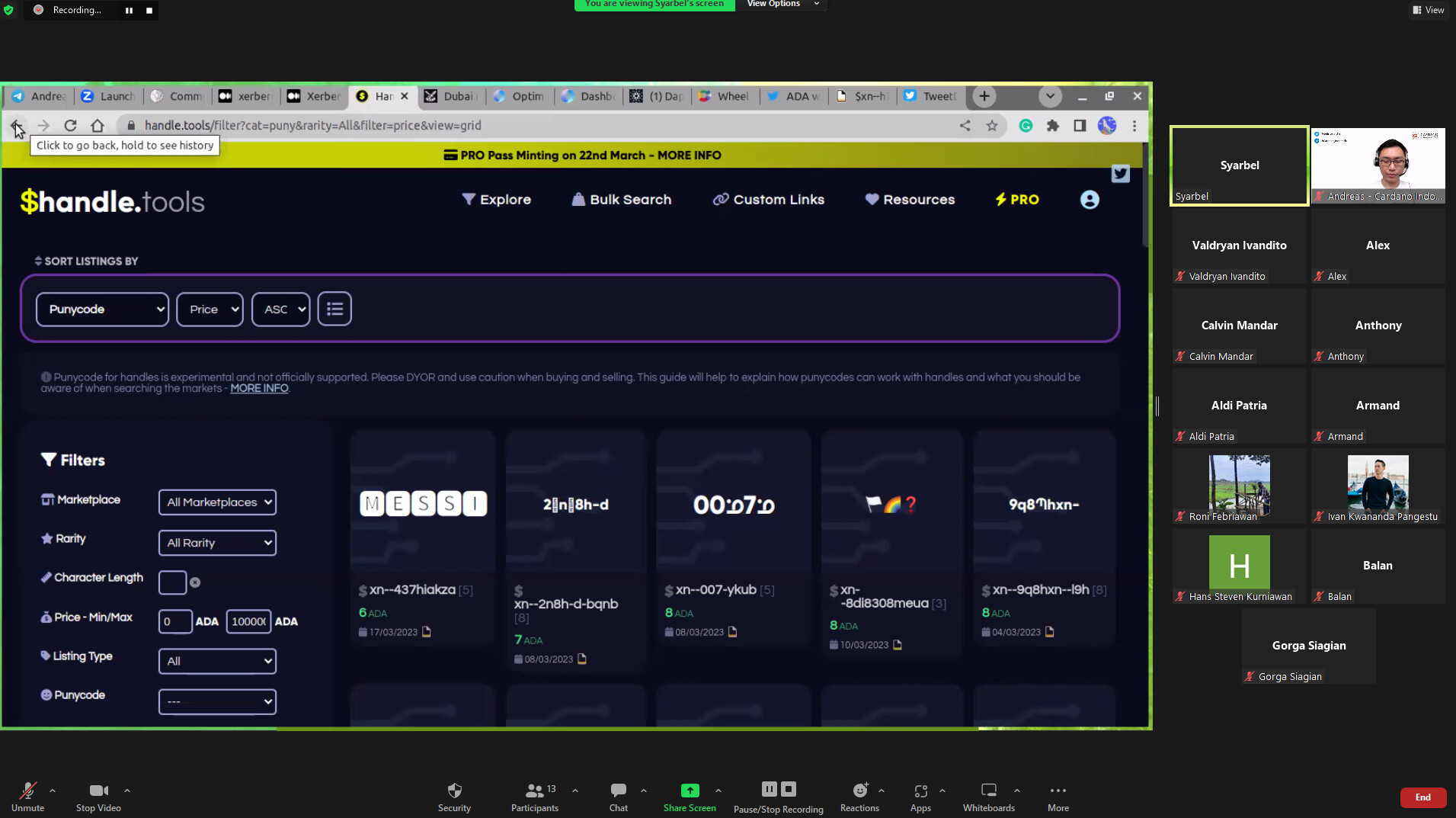
Task: Copy handle from xn--437hiakza card date row
Action: click(427, 632)
